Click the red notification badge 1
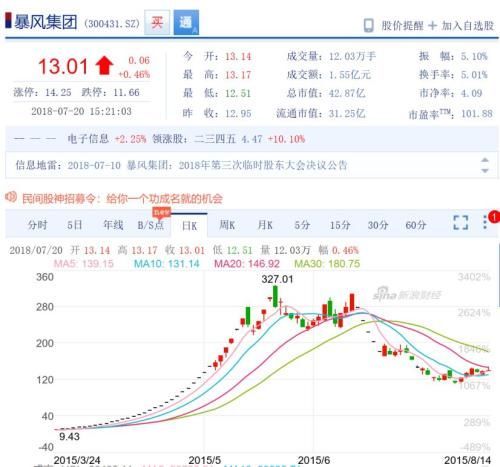The height and width of the screenshot is (467, 500). pyautogui.click(x=494, y=217)
